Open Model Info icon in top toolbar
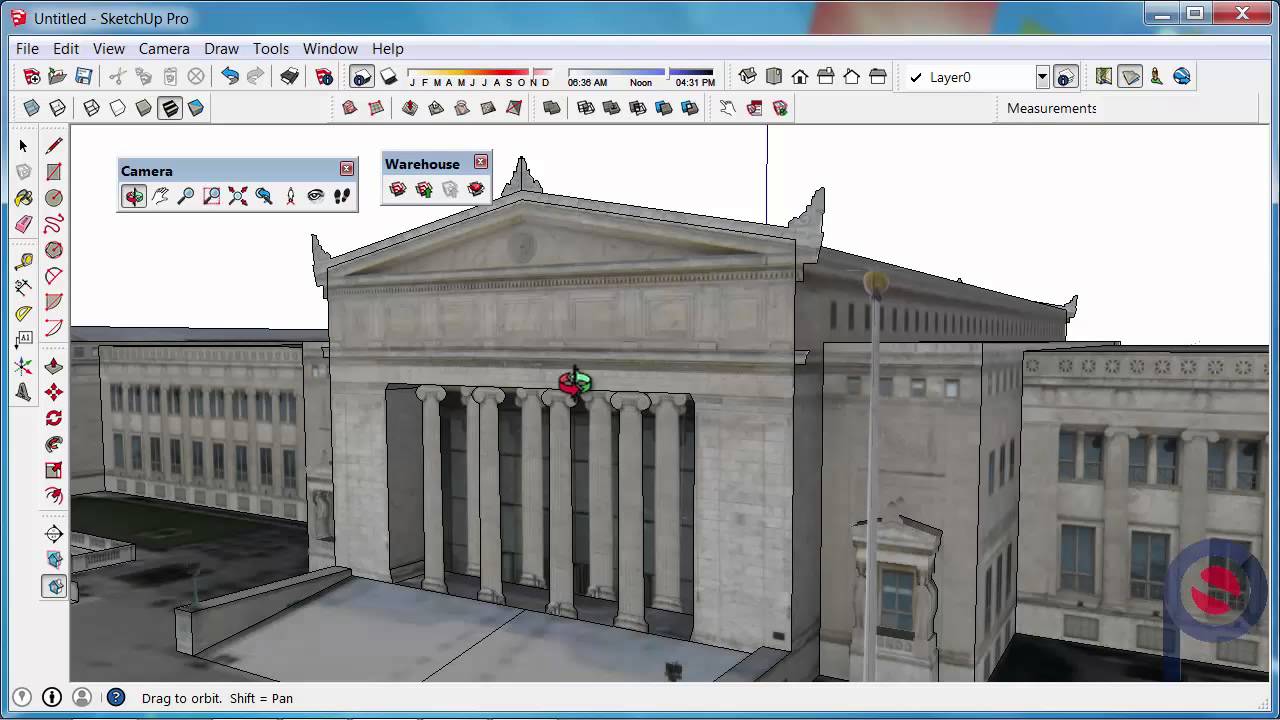Image resolution: width=1280 pixels, height=720 pixels. [324, 76]
